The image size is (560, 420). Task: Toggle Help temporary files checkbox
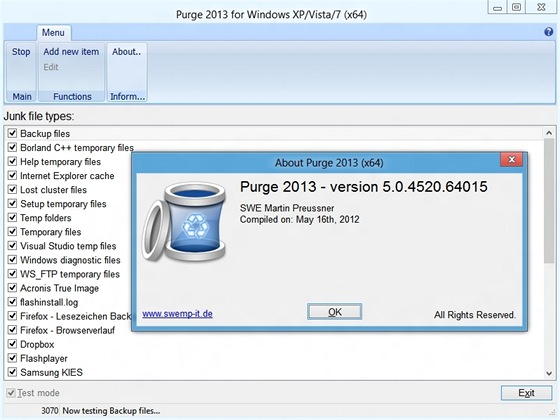point(12,161)
